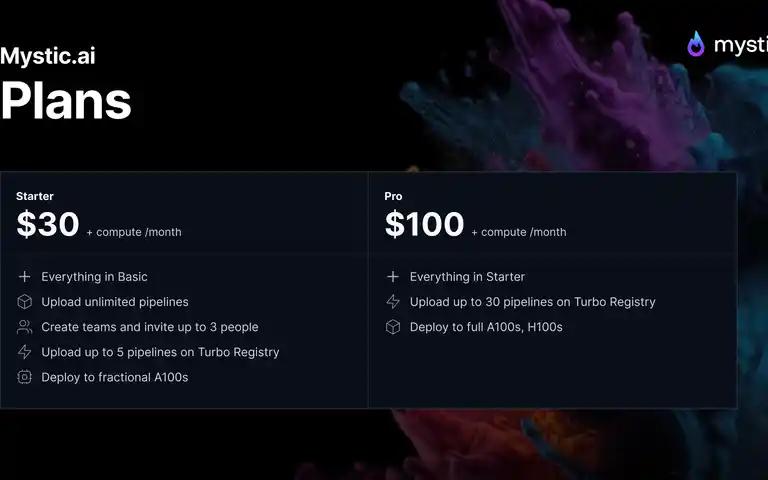Click the chip icon beside fractional A100s

point(24,377)
